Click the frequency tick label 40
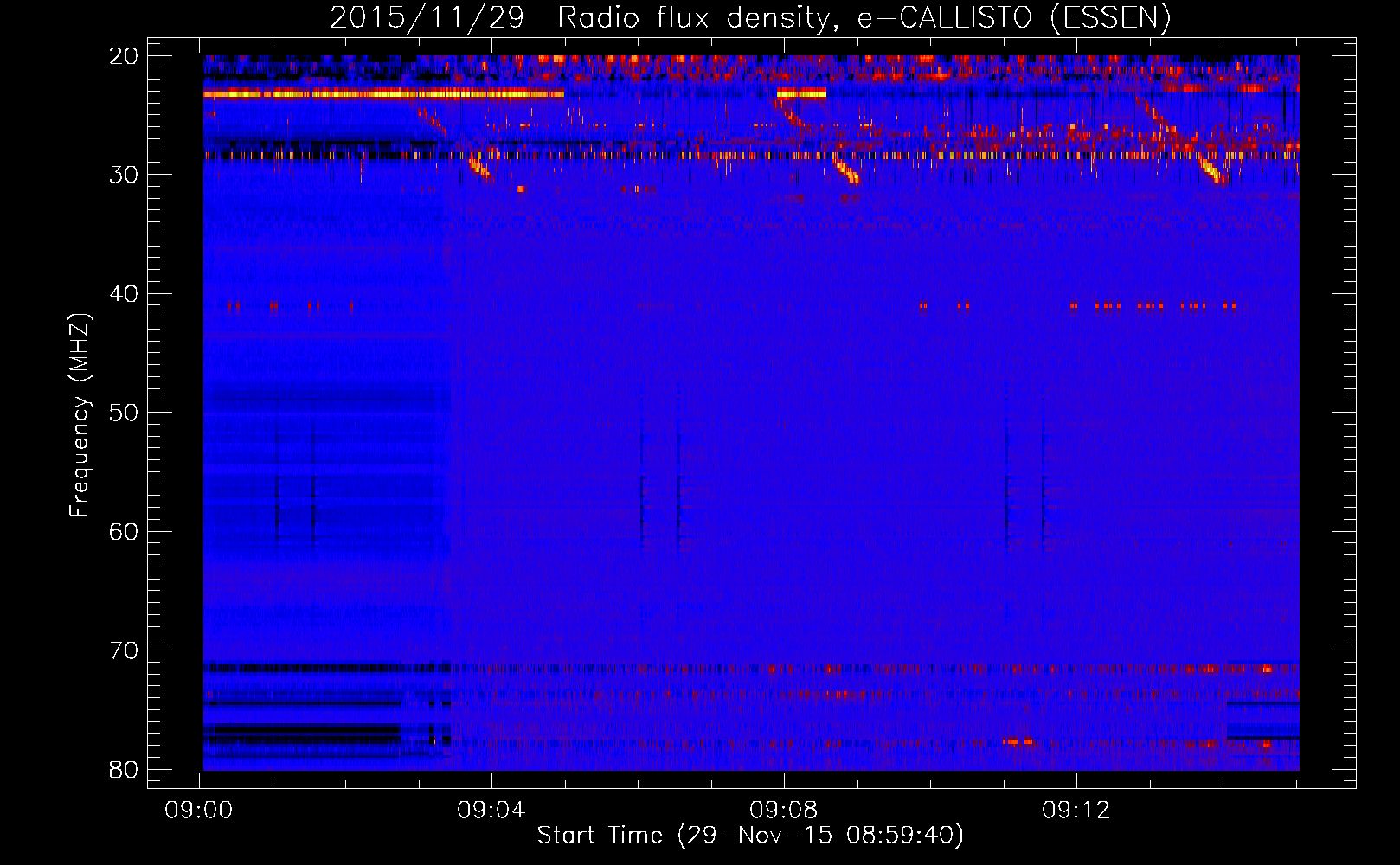1400x865 pixels. click(x=125, y=294)
